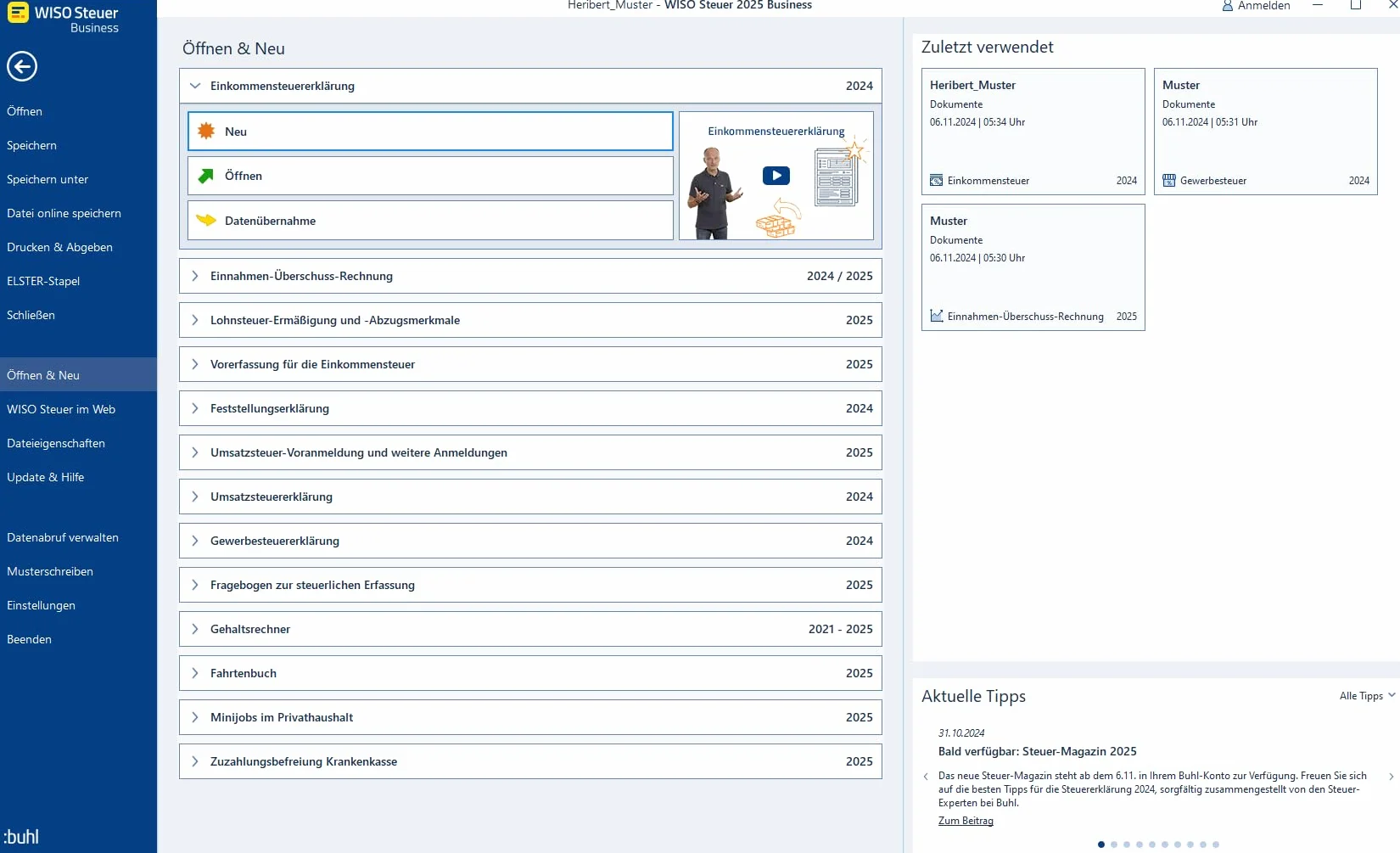Select the second tips pagination dot
The height and width of the screenshot is (853, 1400).
tap(1114, 845)
